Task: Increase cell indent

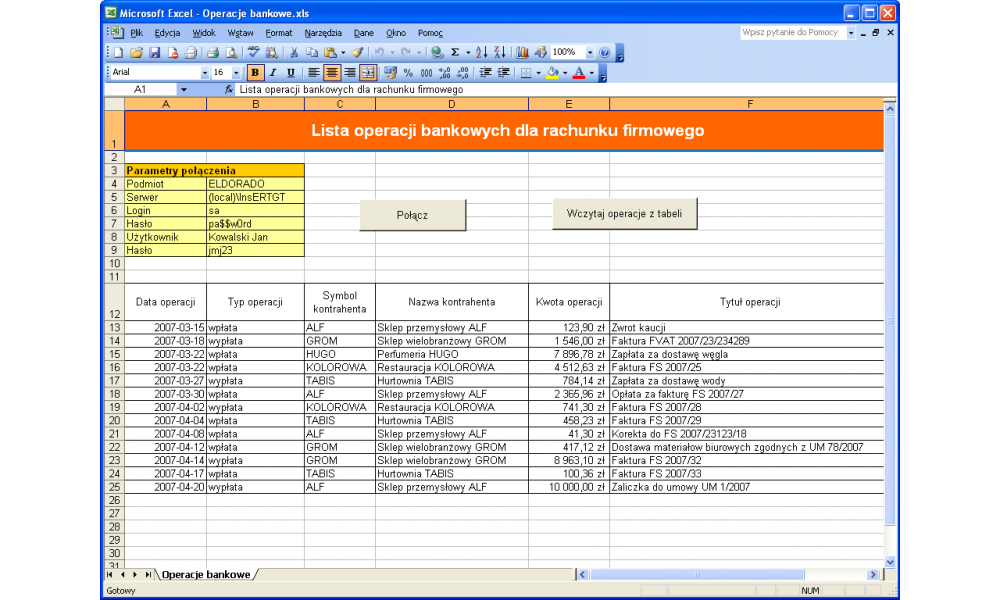Action: (503, 73)
